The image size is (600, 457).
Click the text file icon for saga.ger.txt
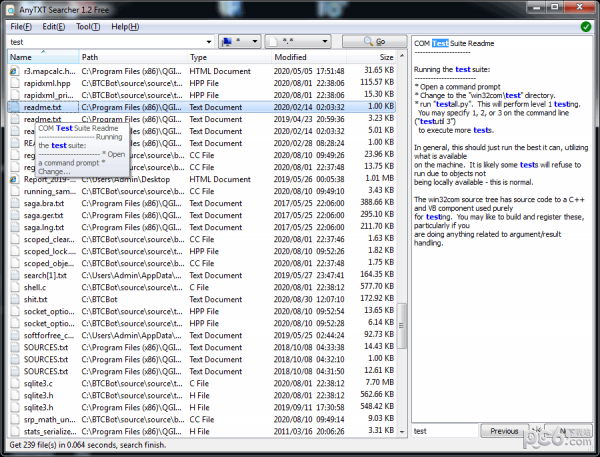point(15,215)
